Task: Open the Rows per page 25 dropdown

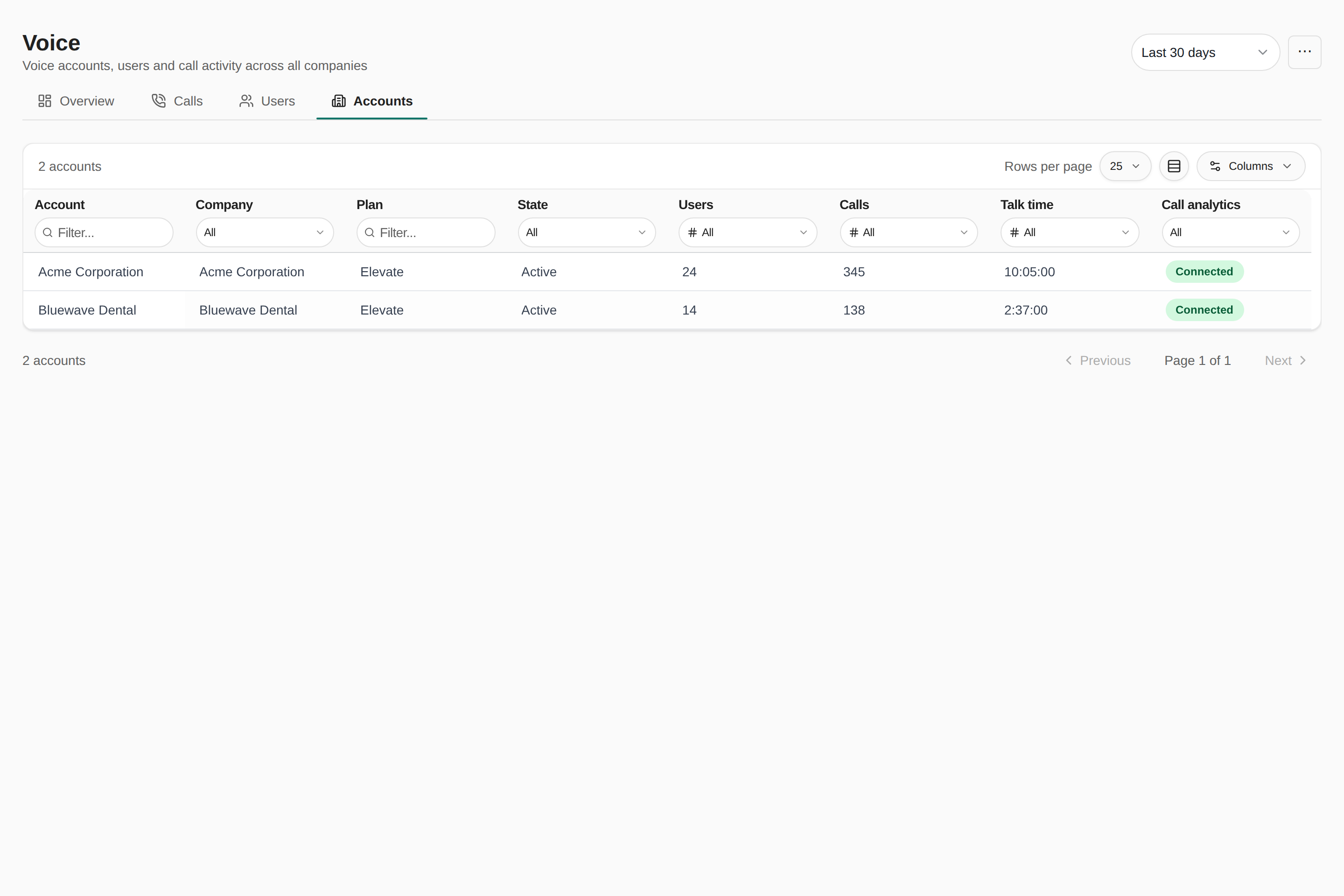Action: pos(1125,166)
